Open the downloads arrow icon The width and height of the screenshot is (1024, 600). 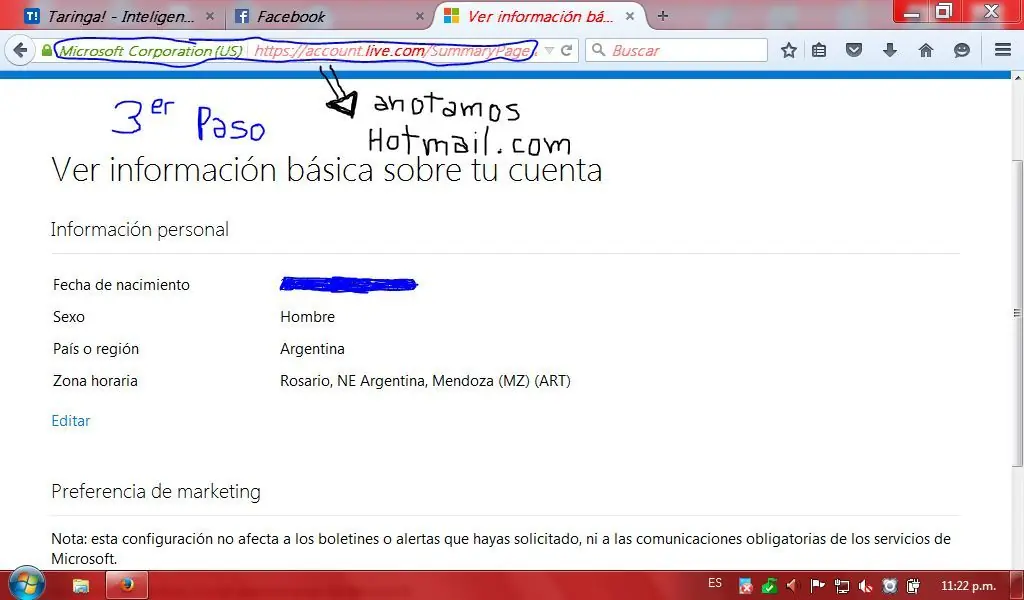pyautogui.click(x=889, y=50)
